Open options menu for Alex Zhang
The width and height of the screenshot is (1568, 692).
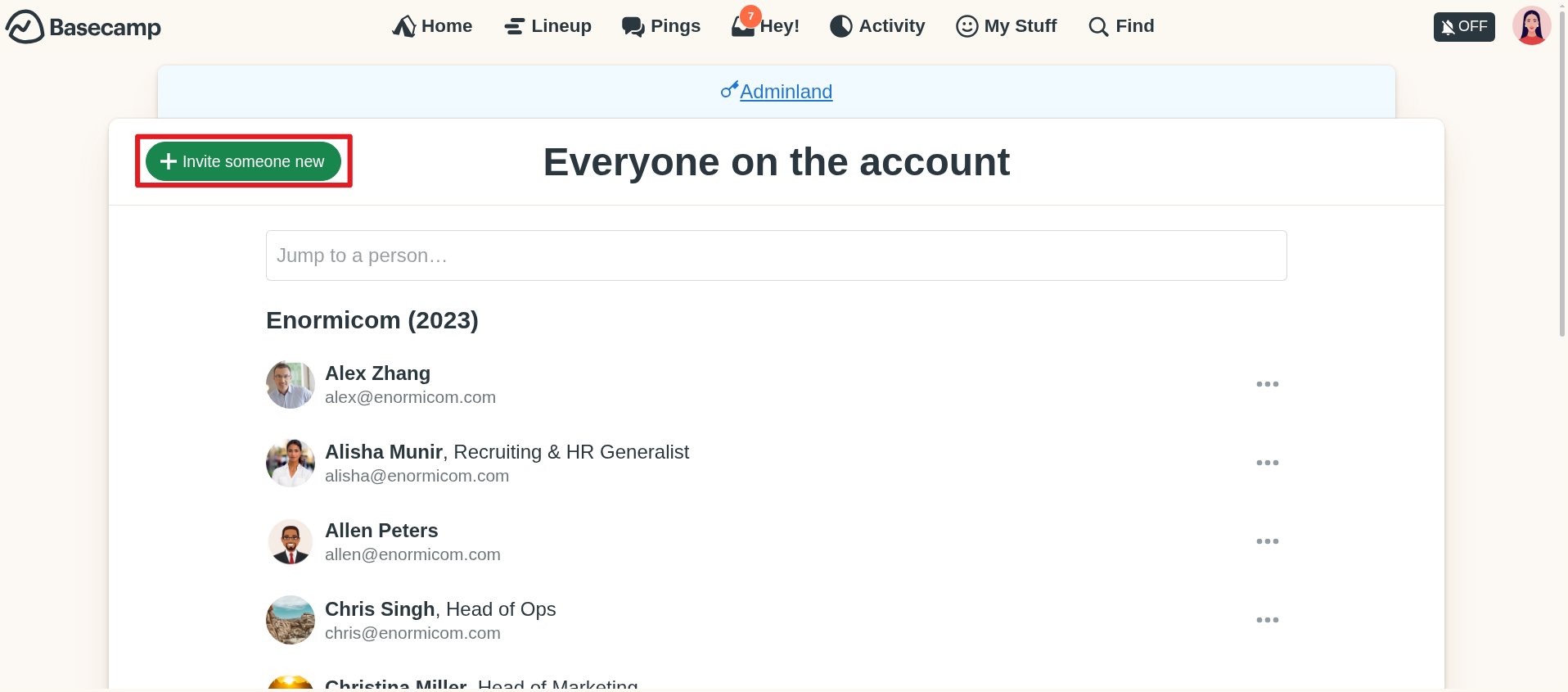[1267, 384]
